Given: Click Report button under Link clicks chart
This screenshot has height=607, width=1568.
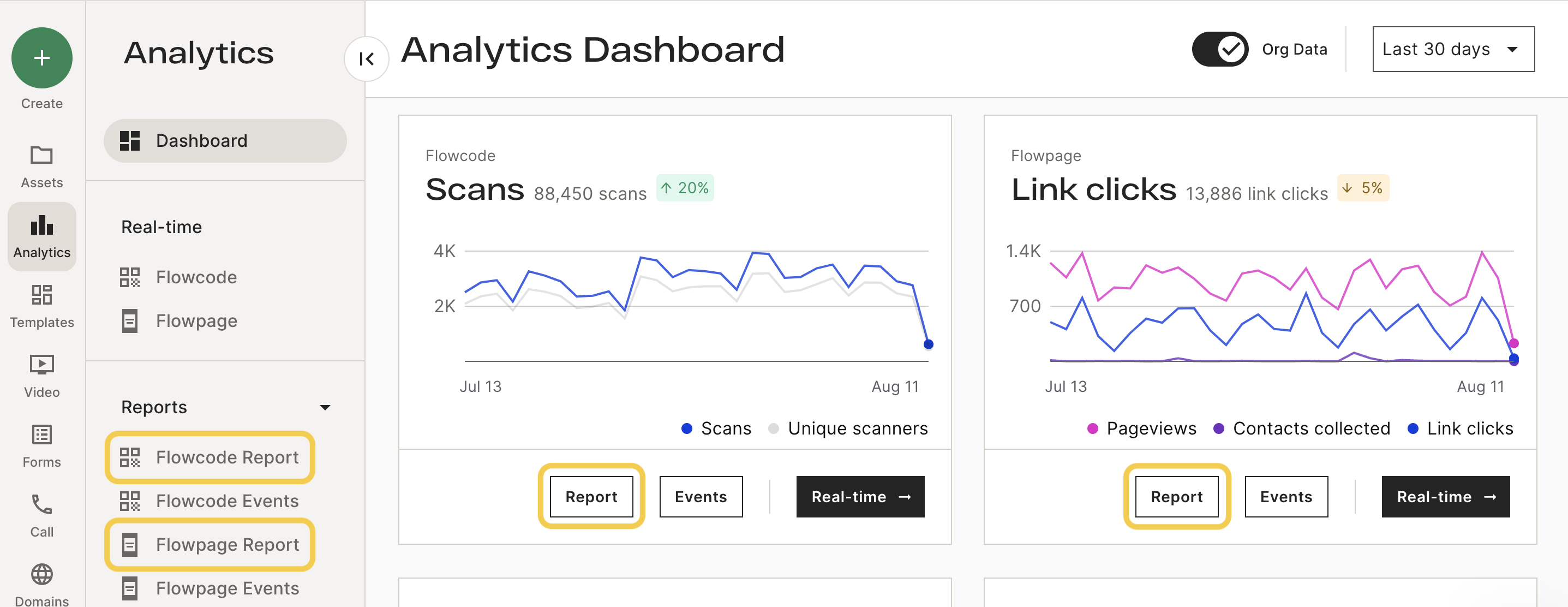Looking at the screenshot, I should click(x=1177, y=497).
